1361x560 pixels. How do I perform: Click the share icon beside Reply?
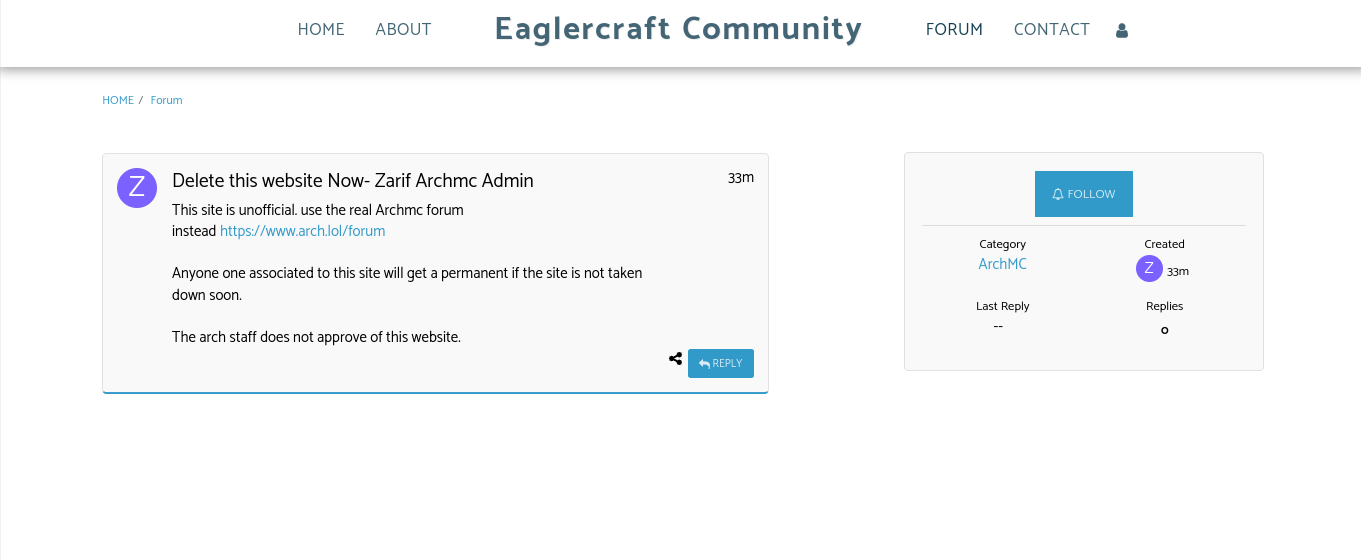click(676, 359)
